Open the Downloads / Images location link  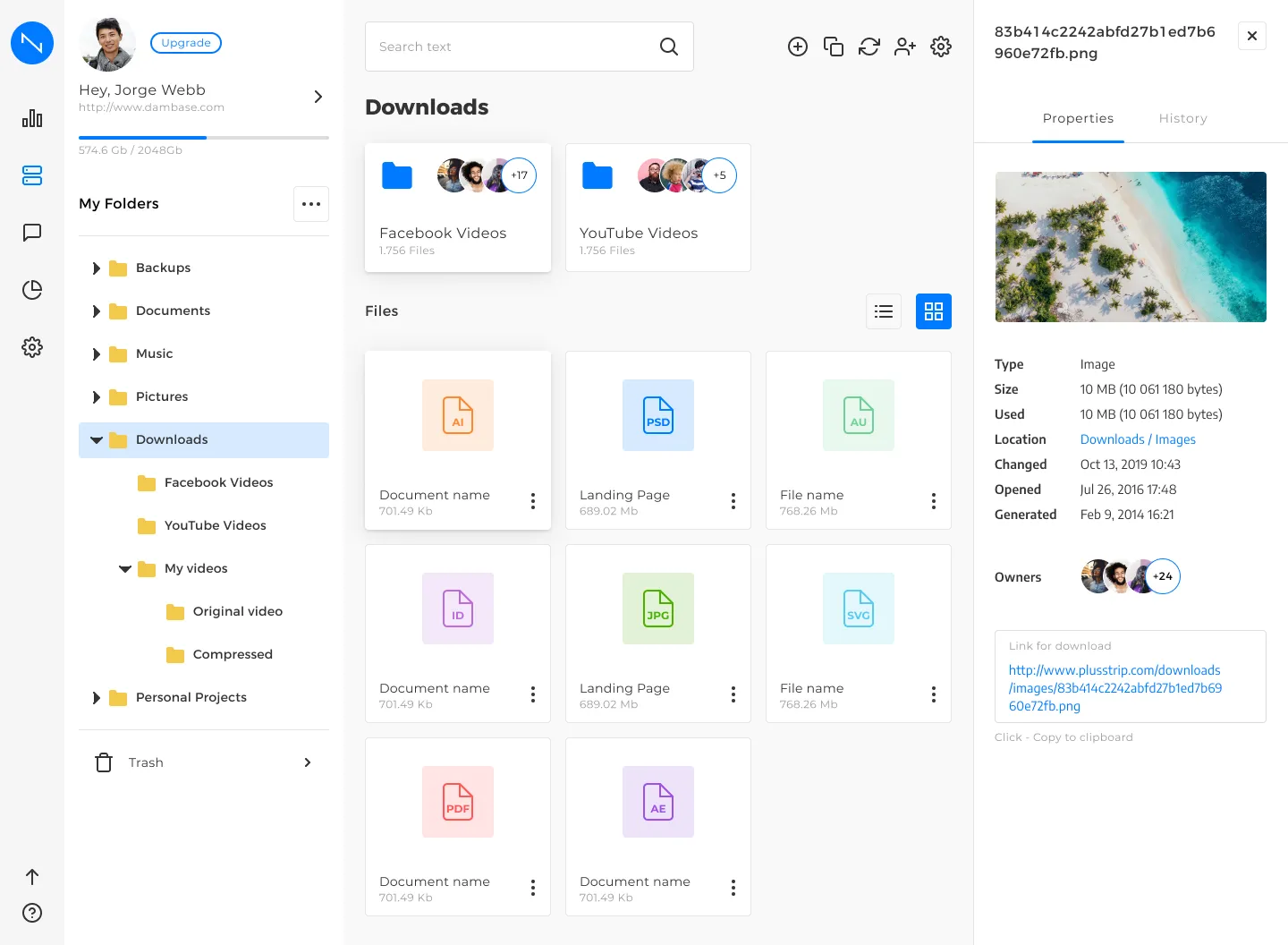click(x=1138, y=439)
